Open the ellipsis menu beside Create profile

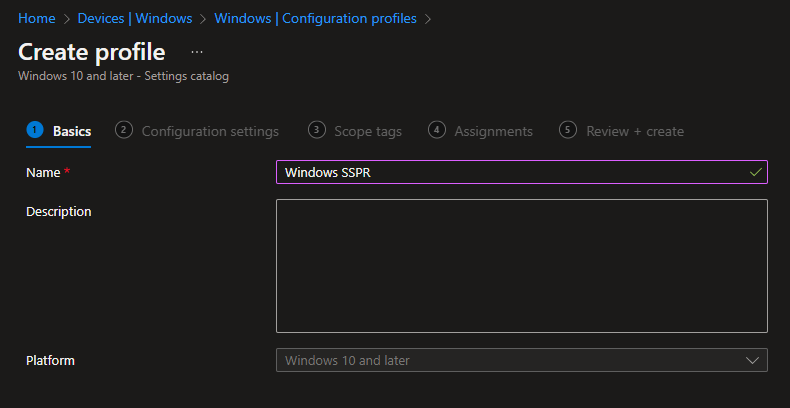click(x=197, y=52)
